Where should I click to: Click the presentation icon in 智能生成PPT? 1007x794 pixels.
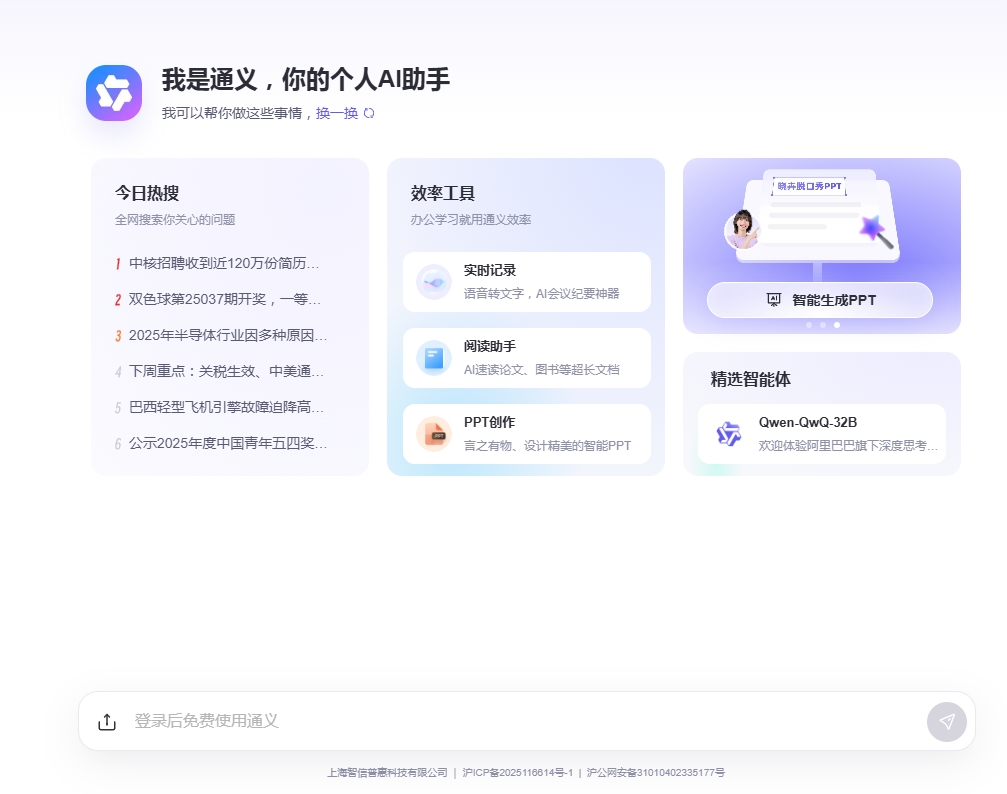pos(774,300)
